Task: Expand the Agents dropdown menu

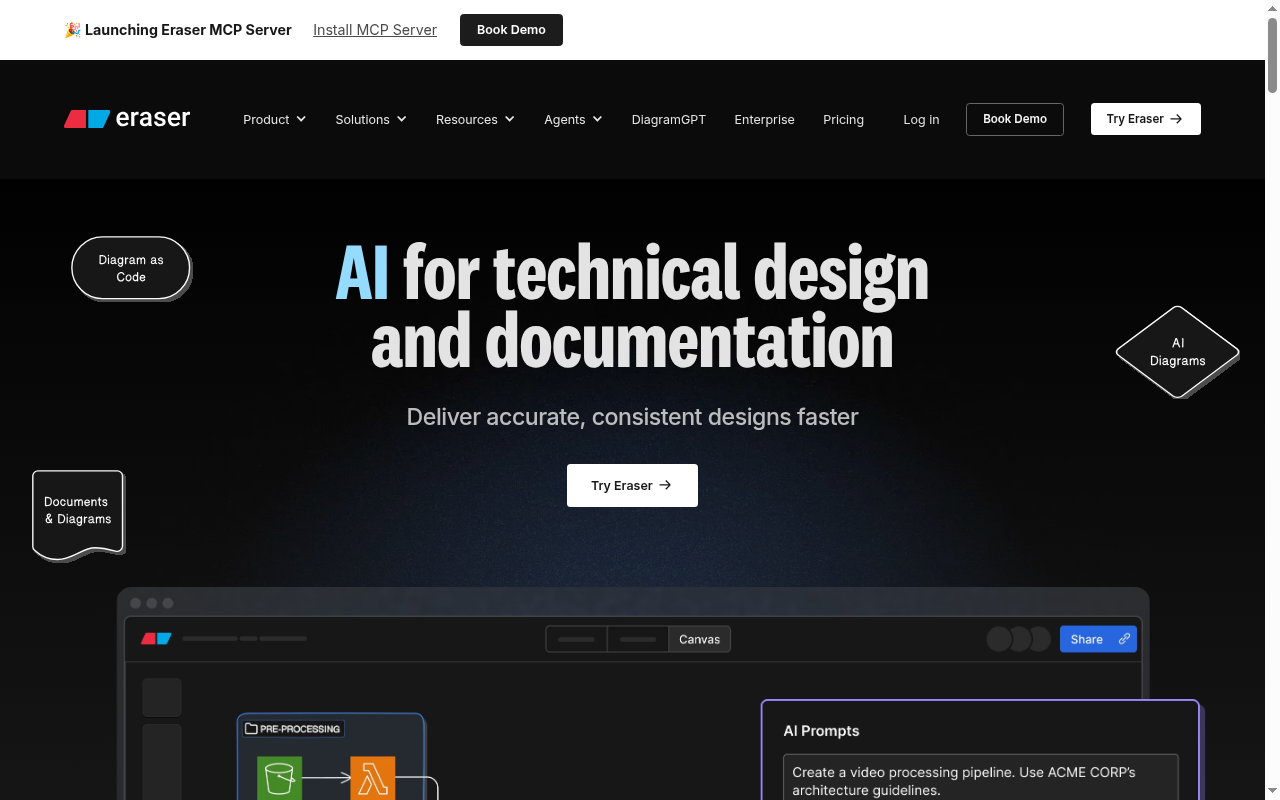Action: pyautogui.click(x=573, y=119)
